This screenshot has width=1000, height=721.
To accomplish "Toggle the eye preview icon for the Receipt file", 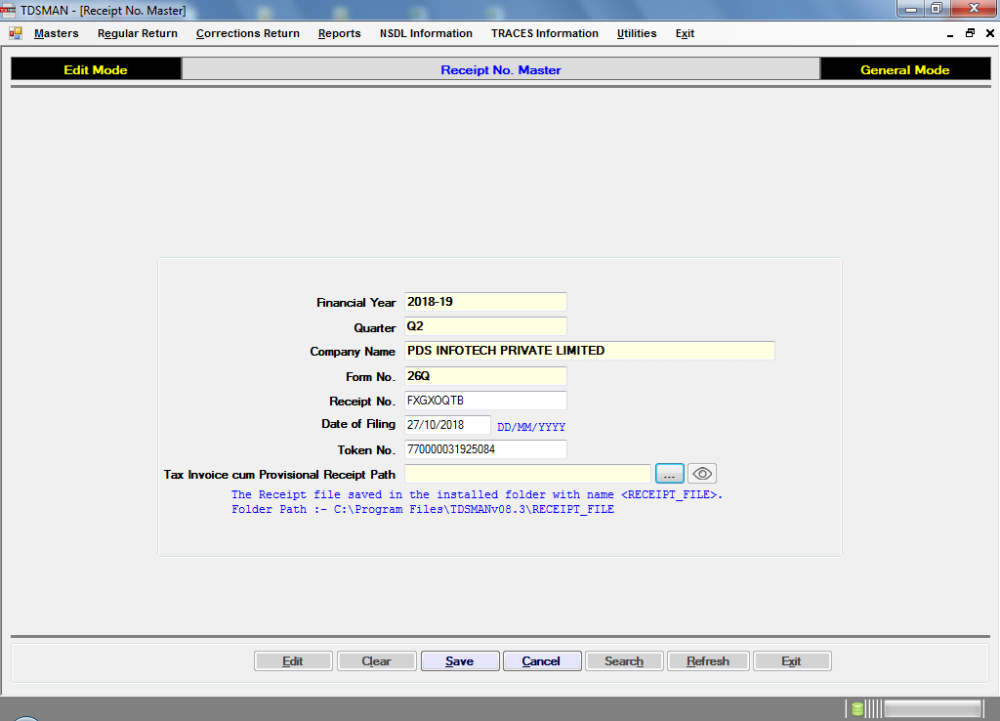I will [701, 473].
